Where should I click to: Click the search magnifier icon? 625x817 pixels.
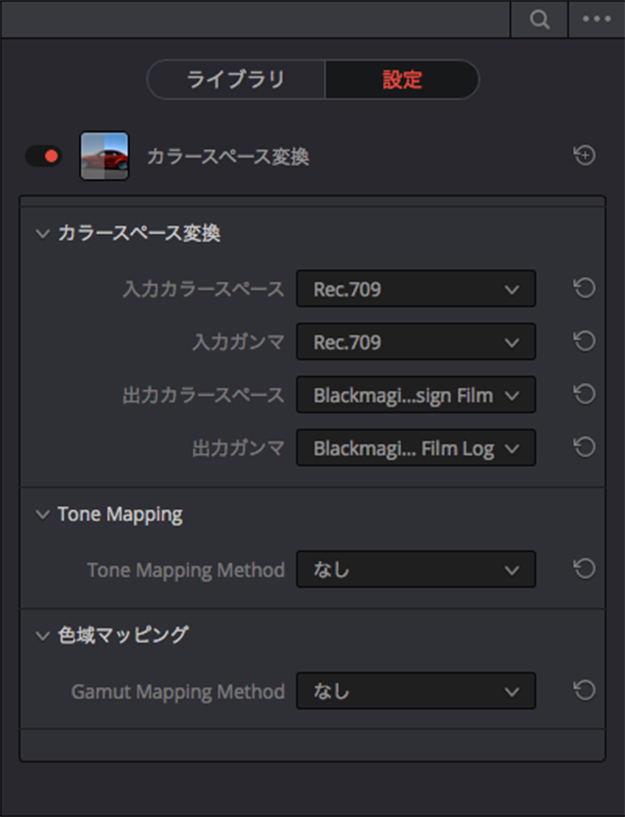[540, 20]
